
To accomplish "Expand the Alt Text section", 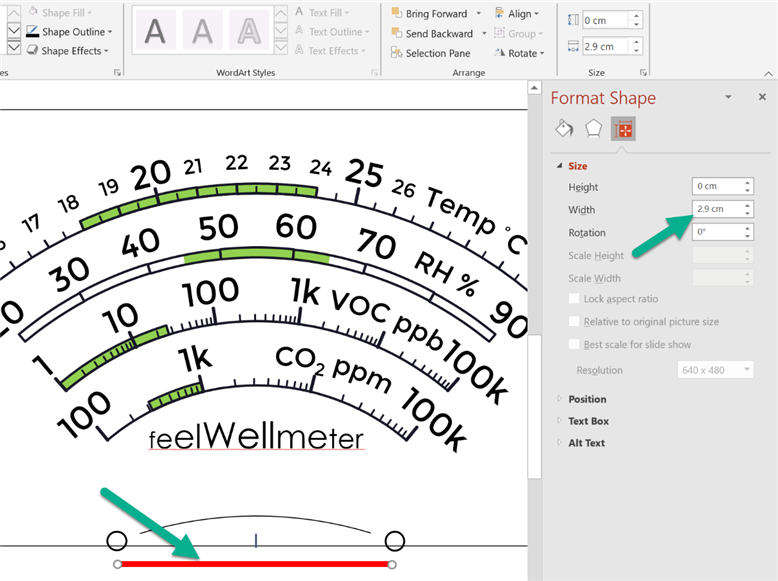I will point(560,443).
